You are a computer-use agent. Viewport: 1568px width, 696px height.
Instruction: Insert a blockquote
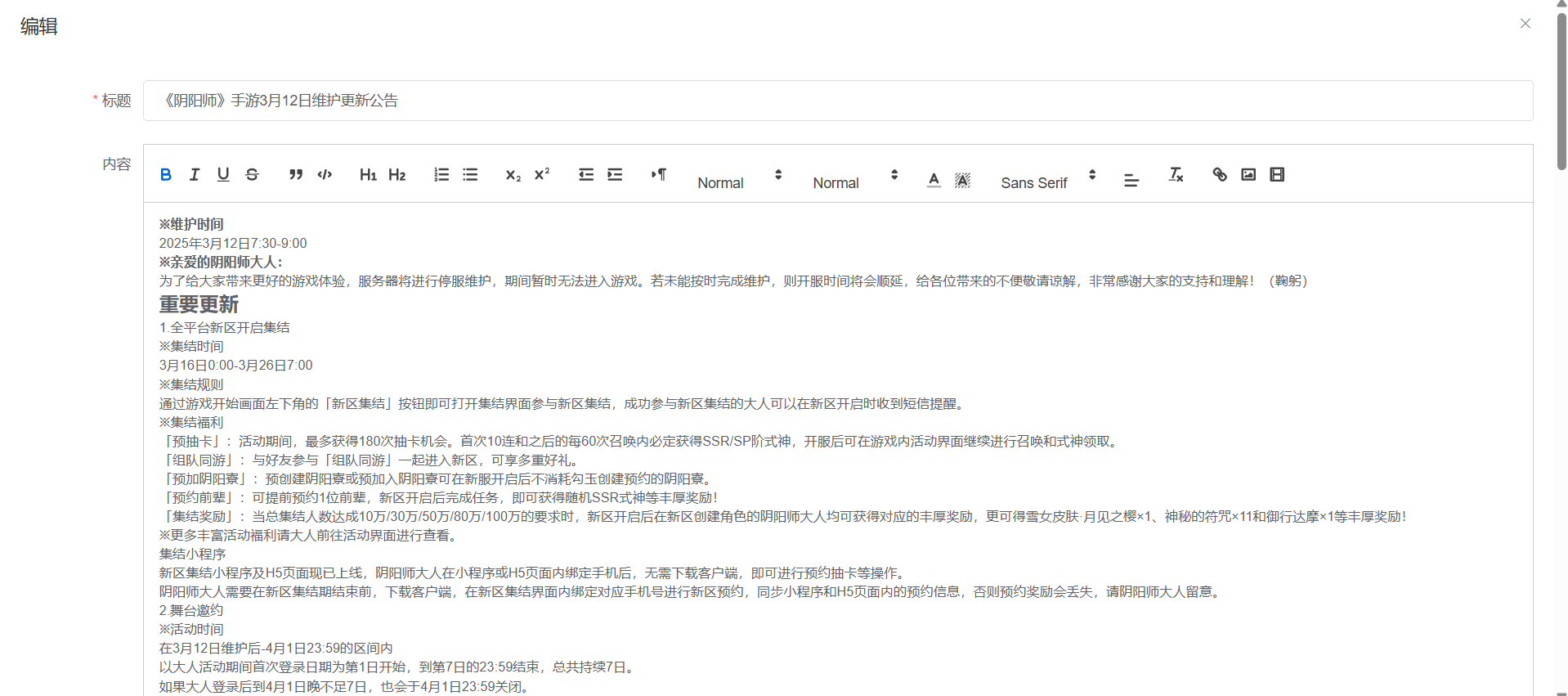tap(296, 174)
